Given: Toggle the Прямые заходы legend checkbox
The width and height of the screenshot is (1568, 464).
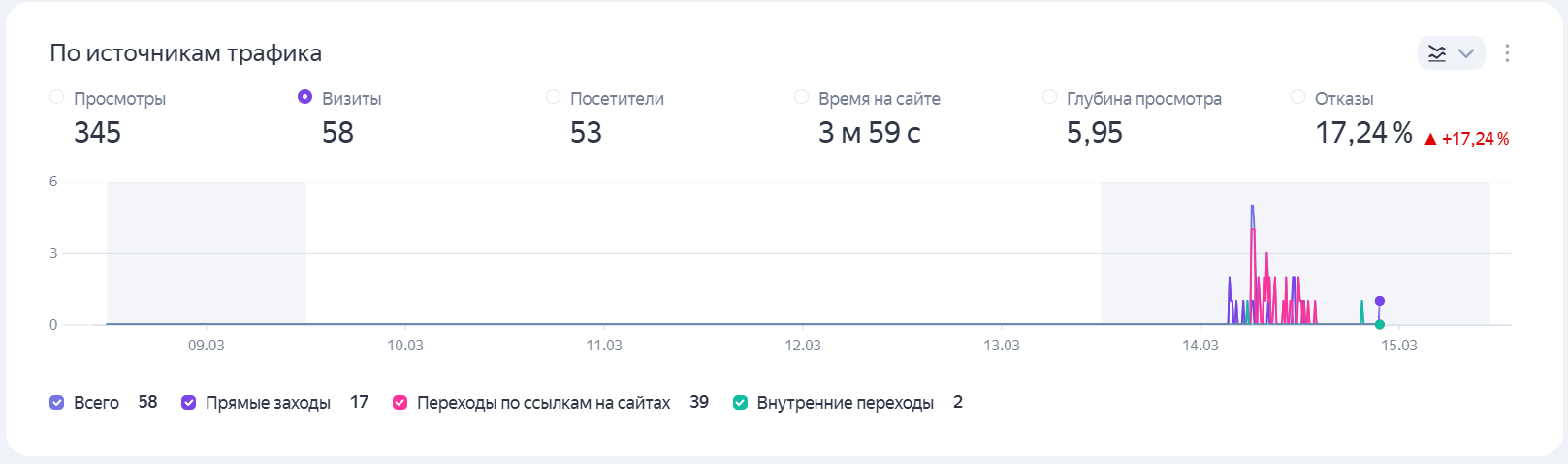Looking at the screenshot, I should [x=189, y=403].
